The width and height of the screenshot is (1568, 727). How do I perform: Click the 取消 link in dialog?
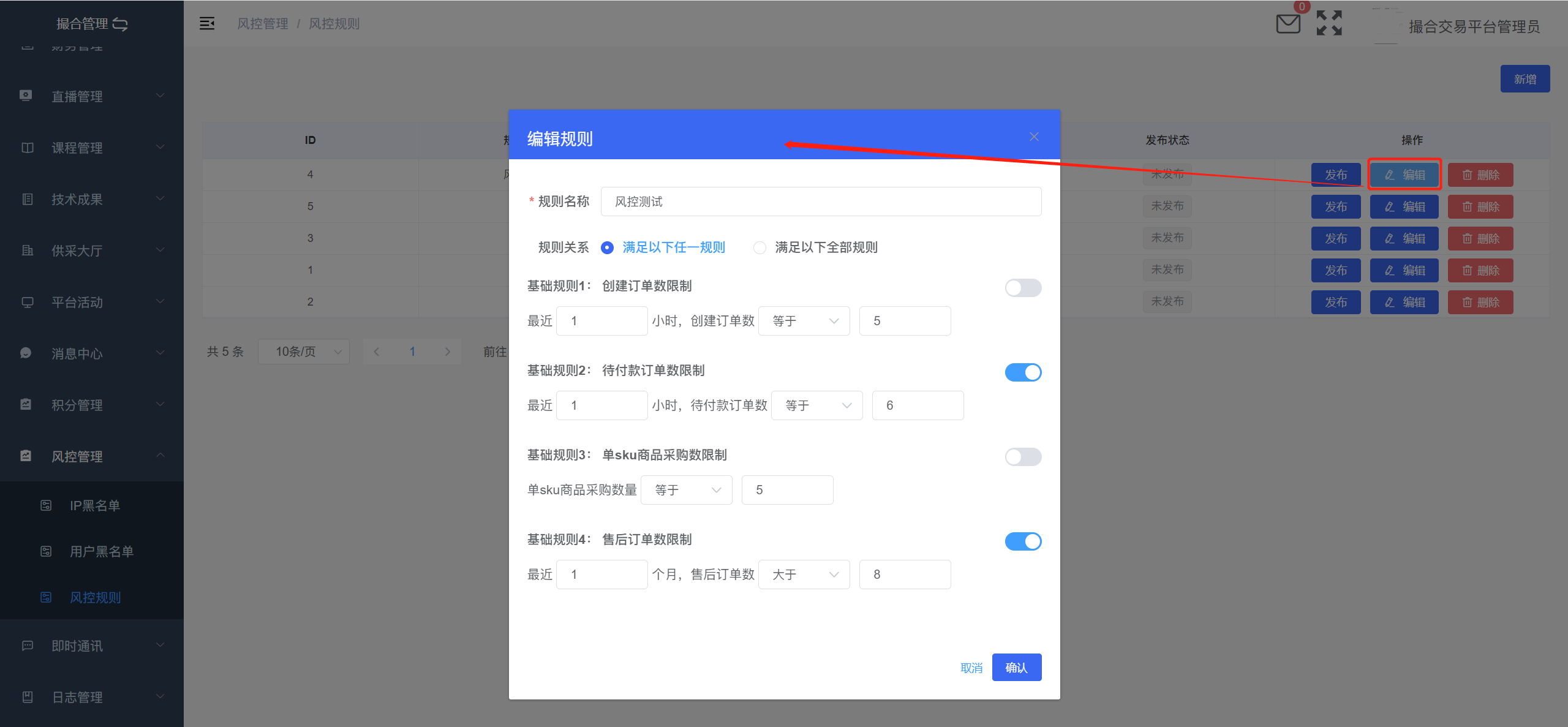[x=971, y=668]
